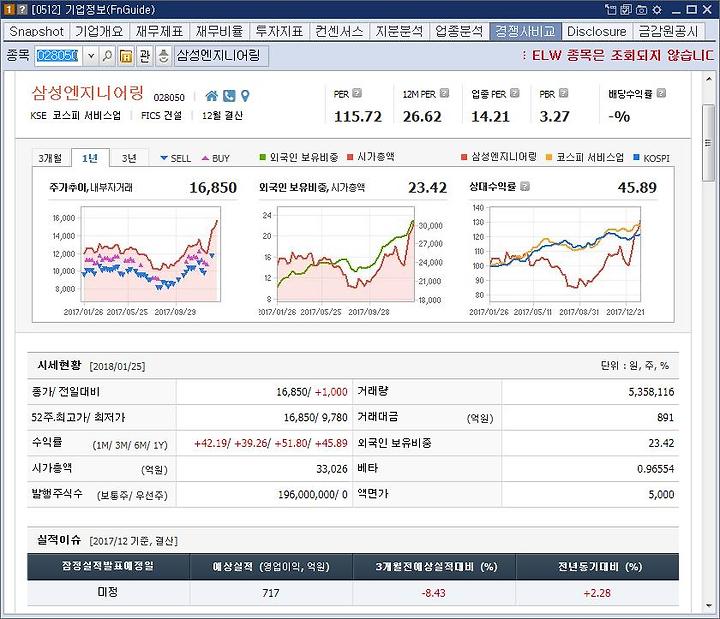Click the 예상실적 value 717
The image size is (720, 619).
(x=271, y=593)
